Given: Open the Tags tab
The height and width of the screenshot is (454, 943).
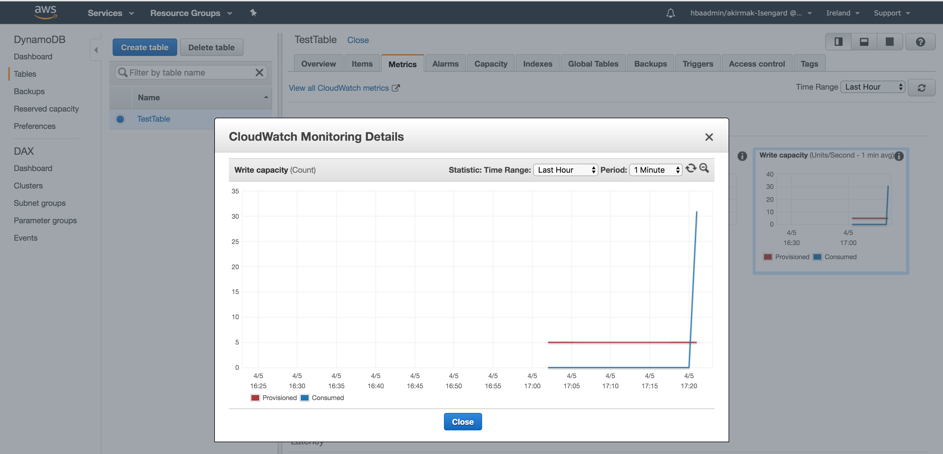Looking at the screenshot, I should click(x=809, y=64).
